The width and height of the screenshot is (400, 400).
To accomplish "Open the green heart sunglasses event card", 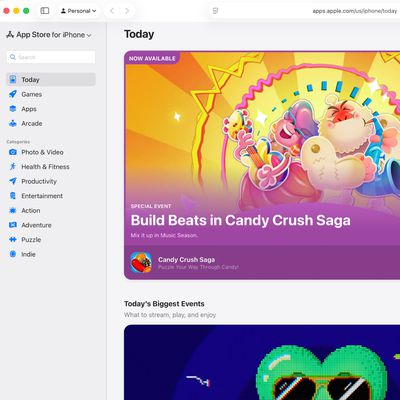I will pos(262,362).
